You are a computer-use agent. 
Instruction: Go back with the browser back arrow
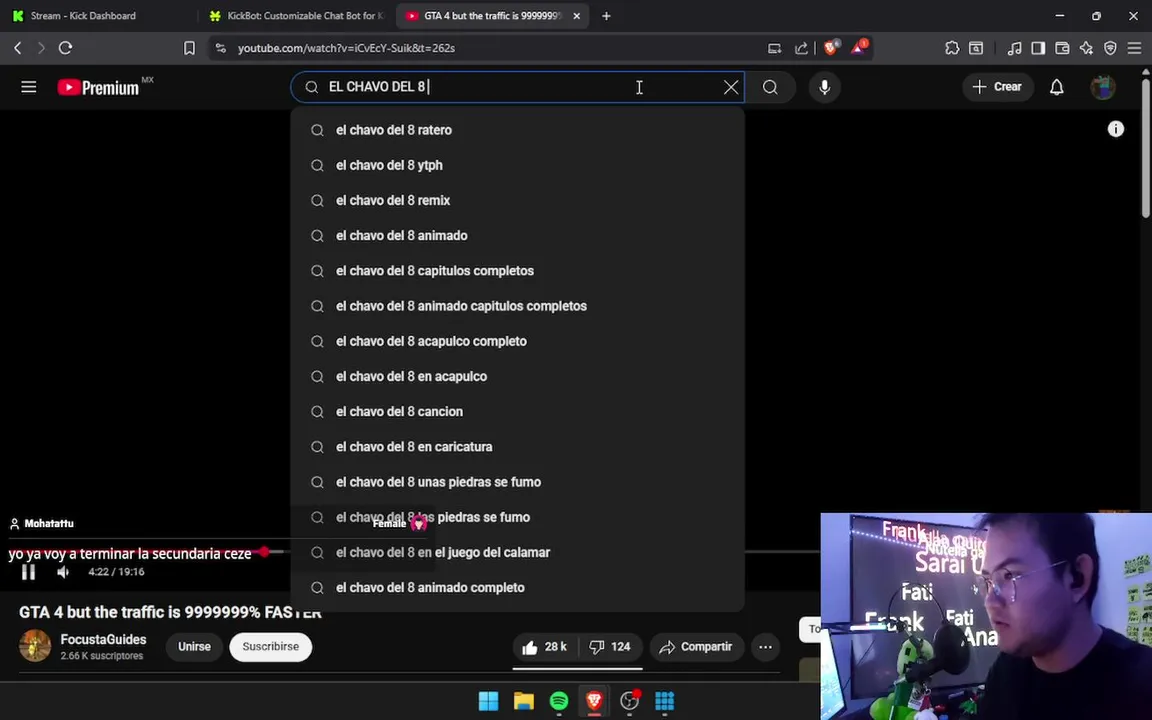(x=18, y=48)
